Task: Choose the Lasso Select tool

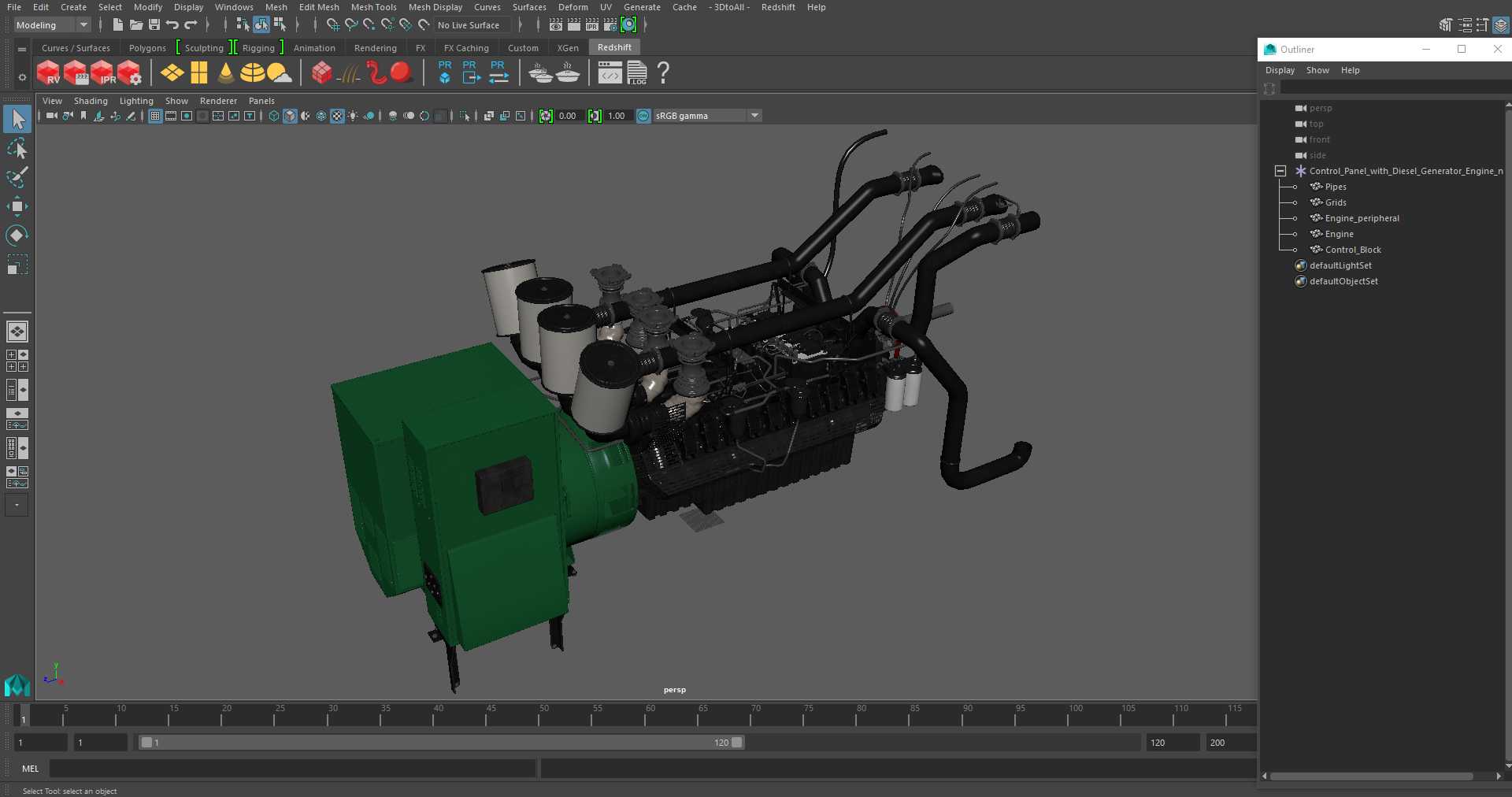Action: pyautogui.click(x=17, y=149)
